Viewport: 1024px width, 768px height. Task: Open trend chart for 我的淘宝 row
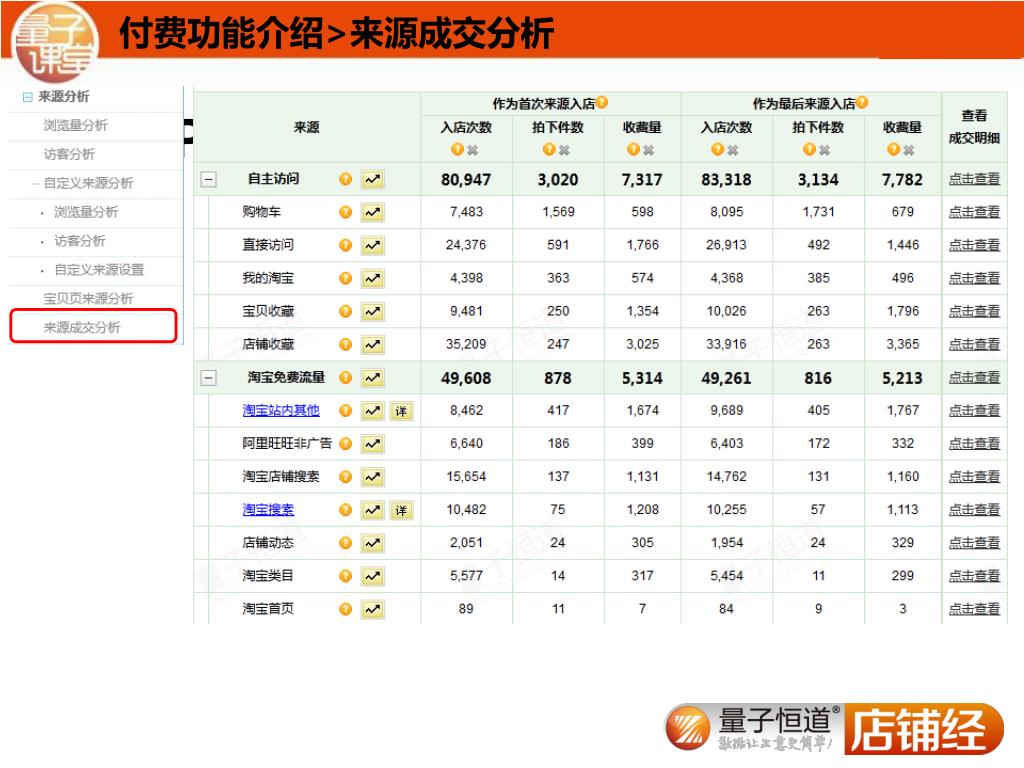click(x=372, y=279)
